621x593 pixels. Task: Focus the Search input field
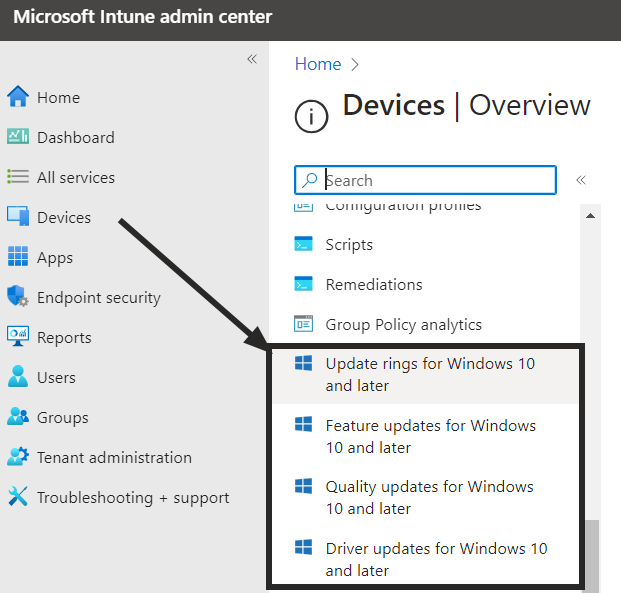click(x=425, y=180)
